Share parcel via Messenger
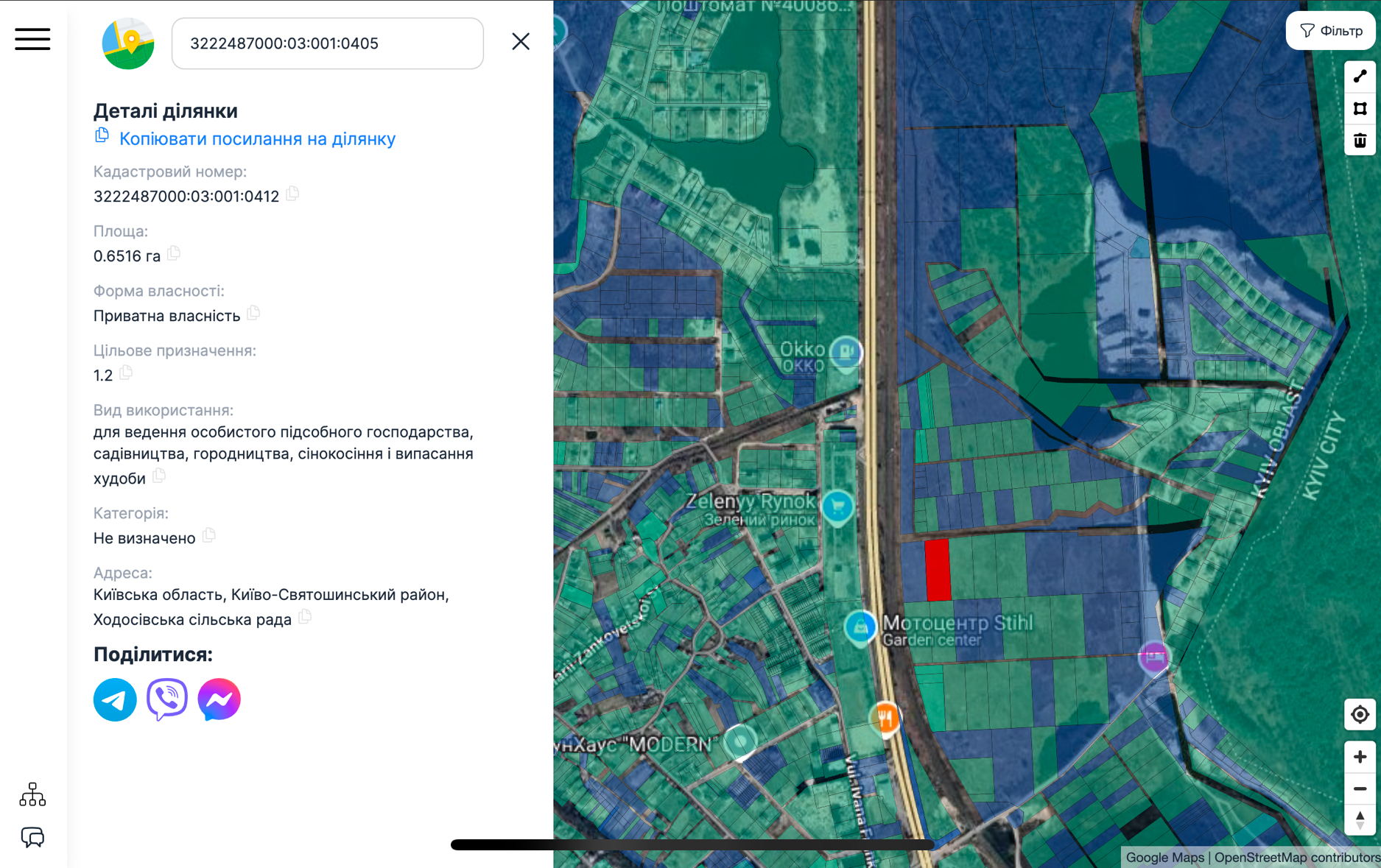This screenshot has width=1381, height=868. [x=219, y=699]
